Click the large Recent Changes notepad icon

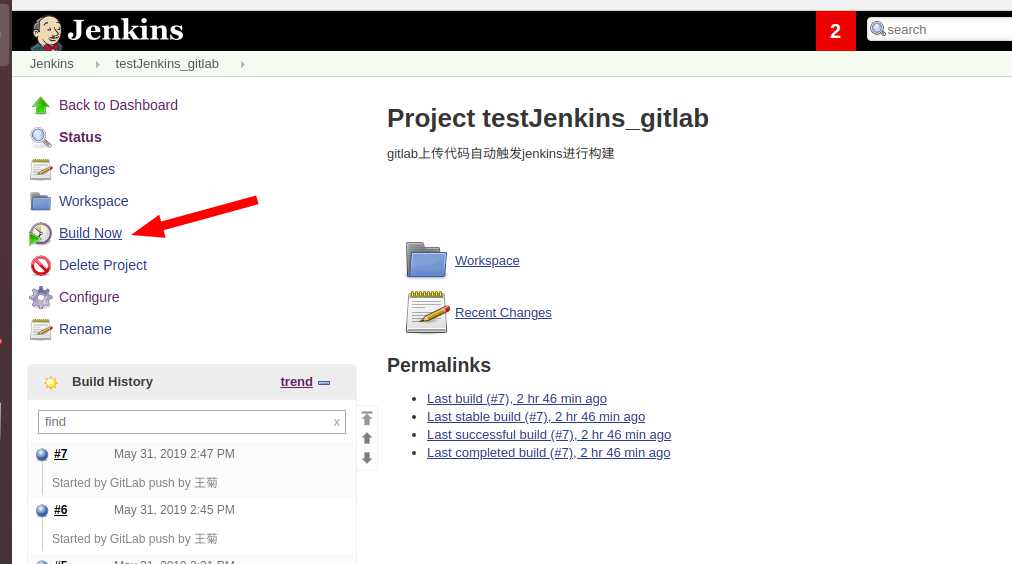click(427, 312)
